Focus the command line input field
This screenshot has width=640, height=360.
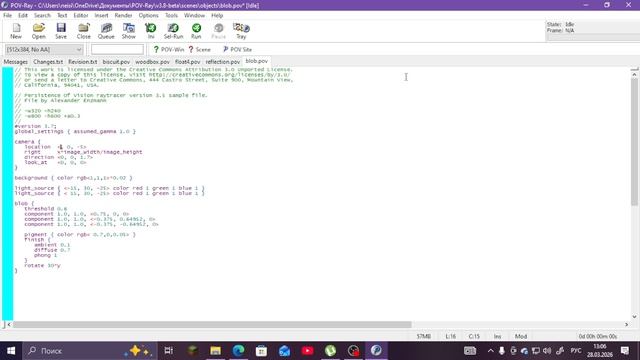pos(118,49)
